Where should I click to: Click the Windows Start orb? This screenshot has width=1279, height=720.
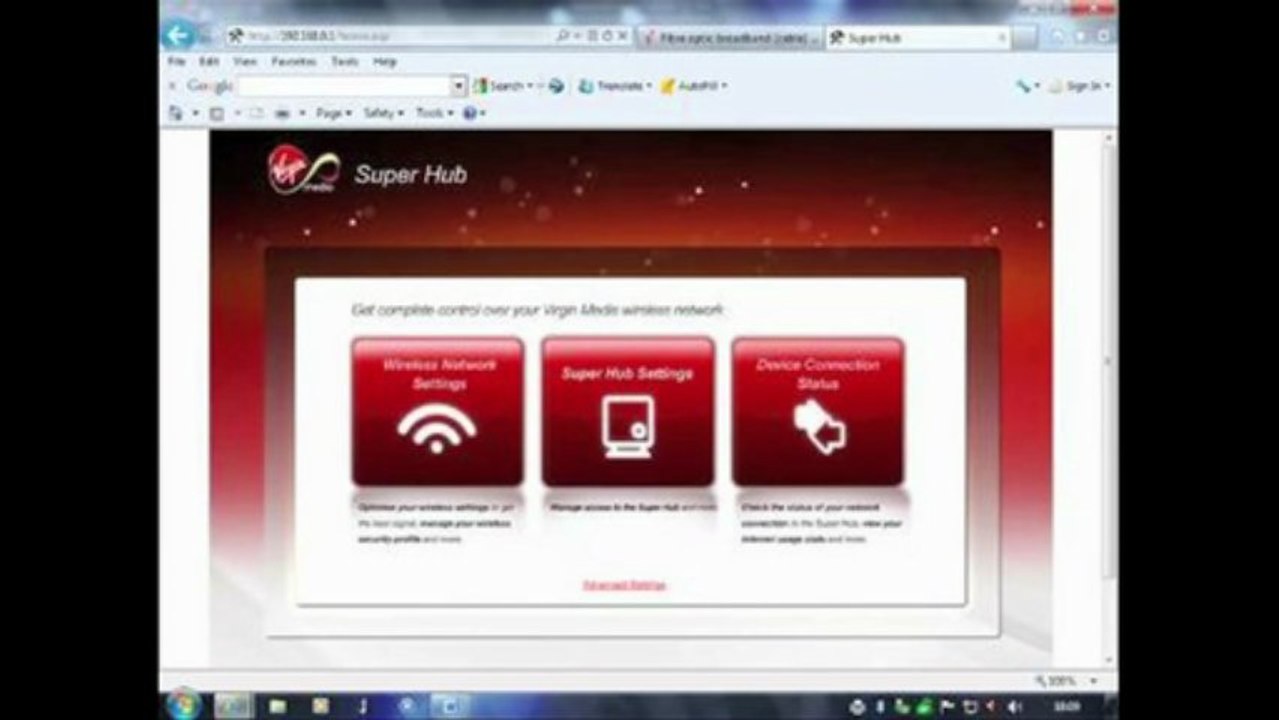(183, 704)
